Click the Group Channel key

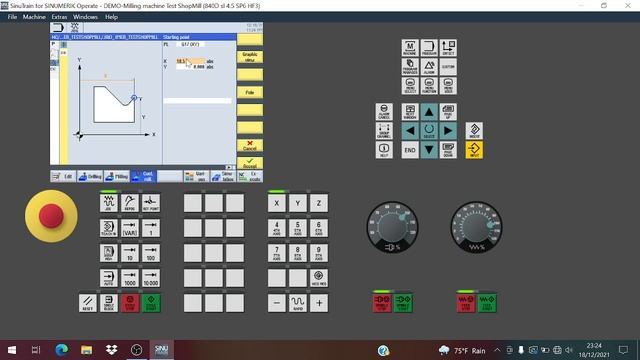(384, 131)
